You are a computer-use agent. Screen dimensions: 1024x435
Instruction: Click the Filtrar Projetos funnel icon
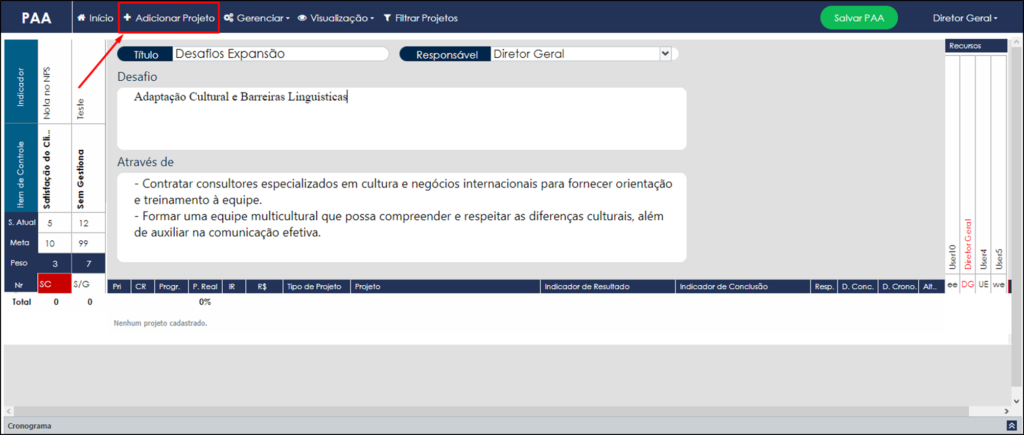387,18
